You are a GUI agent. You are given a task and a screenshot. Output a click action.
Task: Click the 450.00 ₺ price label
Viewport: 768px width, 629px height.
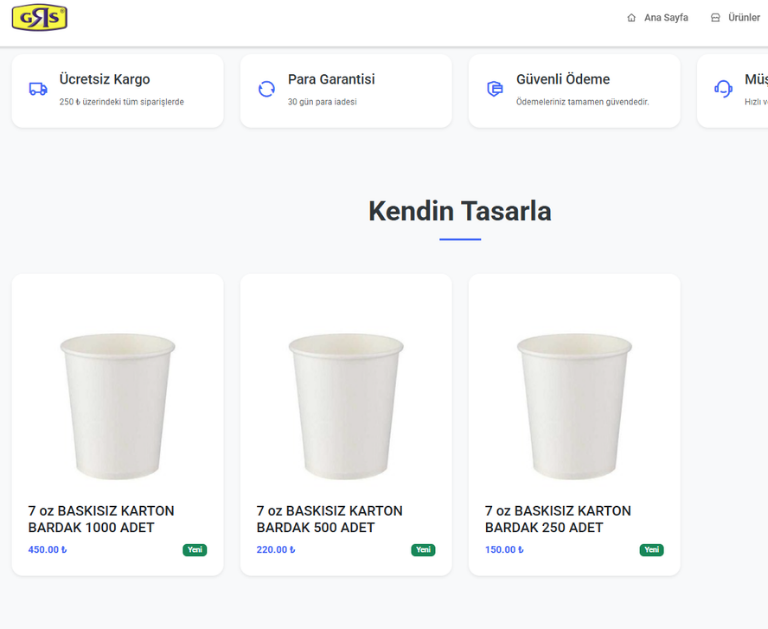tap(47, 550)
